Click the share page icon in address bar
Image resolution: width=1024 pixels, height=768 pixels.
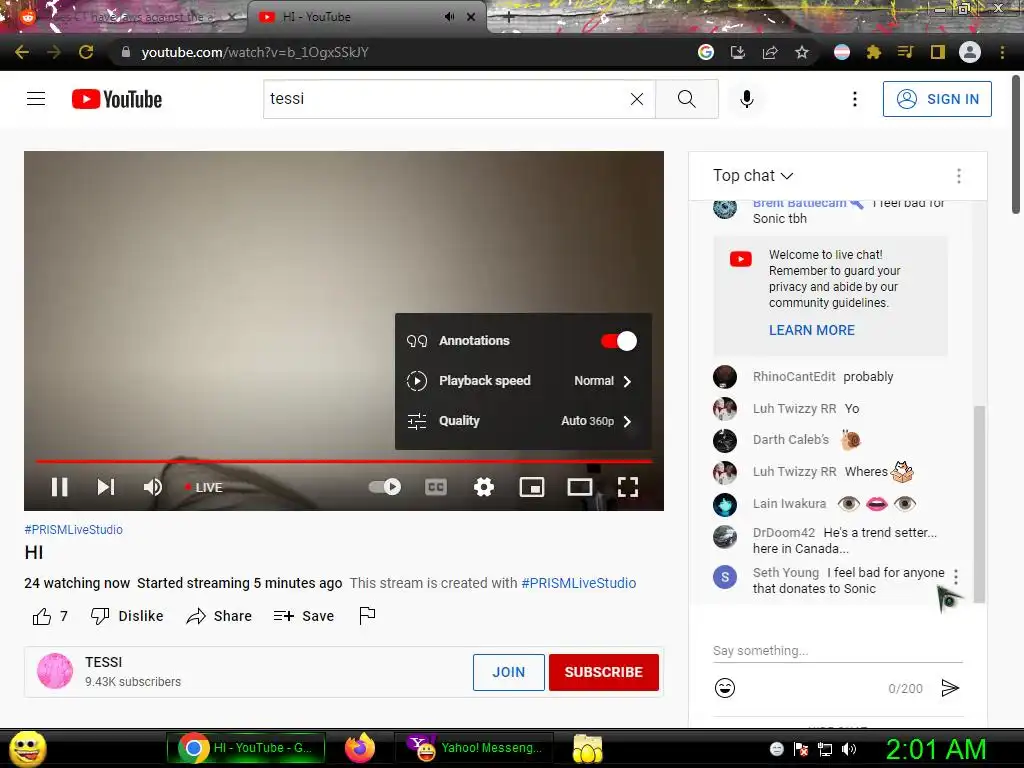770,52
